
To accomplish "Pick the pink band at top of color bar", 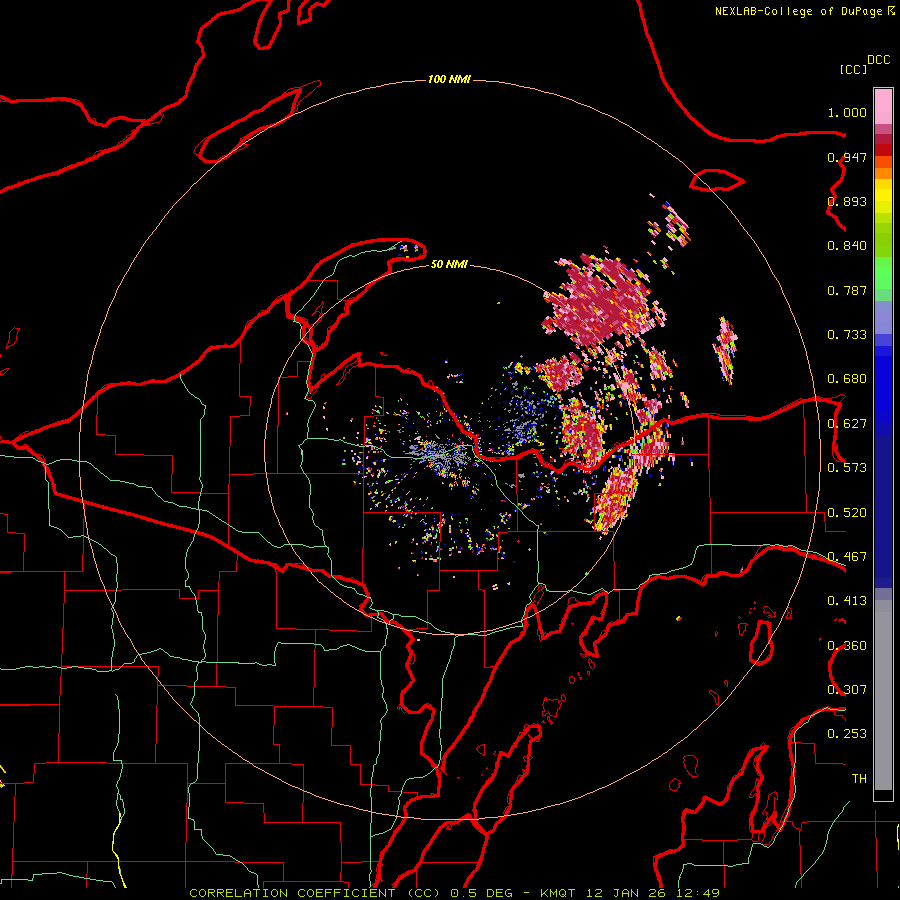I will (x=883, y=107).
